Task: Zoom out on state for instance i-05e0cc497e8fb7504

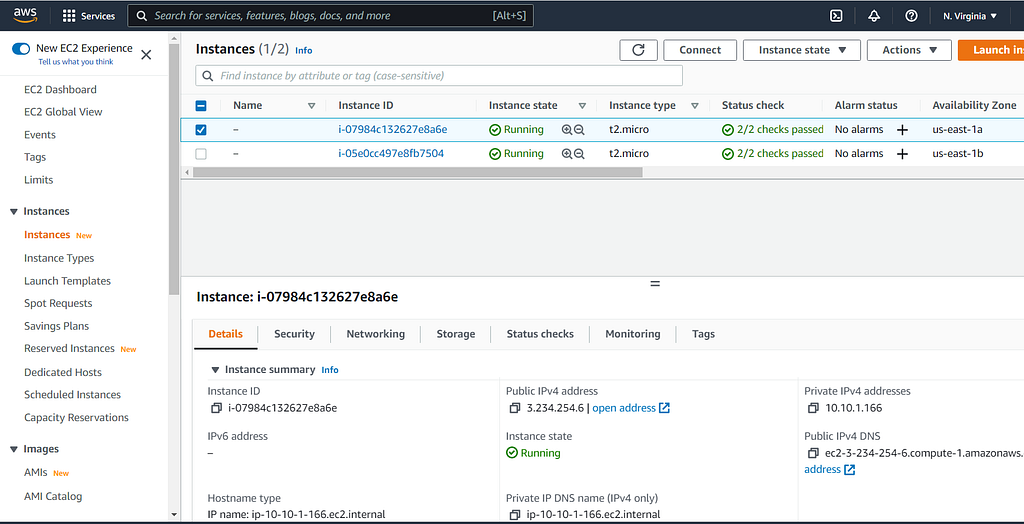Action: [x=579, y=154]
